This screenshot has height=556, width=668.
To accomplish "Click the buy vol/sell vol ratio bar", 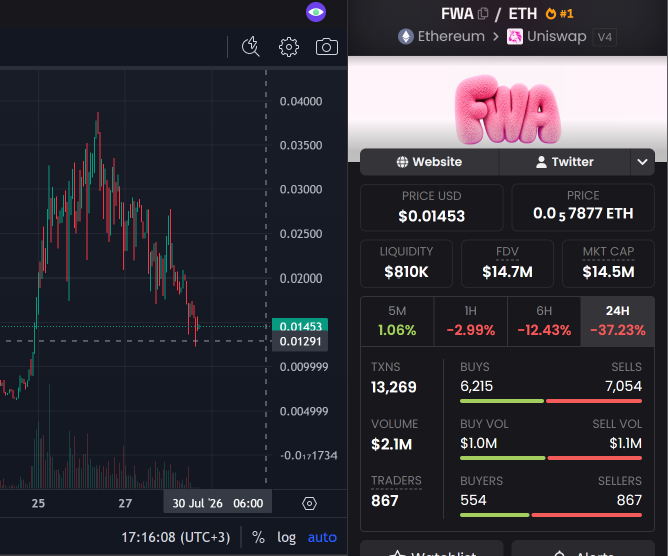I will click(551, 458).
